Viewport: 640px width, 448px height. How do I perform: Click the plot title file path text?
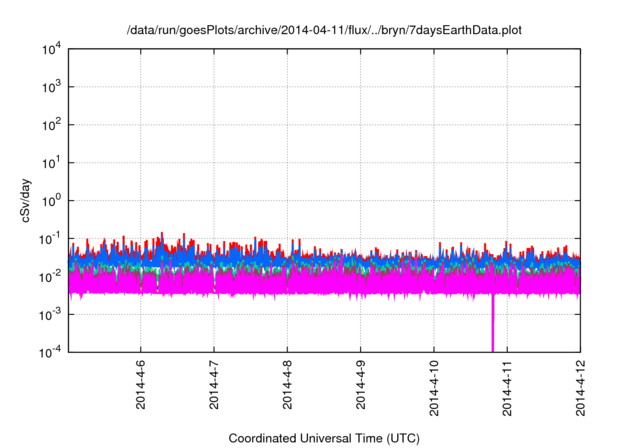click(324, 30)
